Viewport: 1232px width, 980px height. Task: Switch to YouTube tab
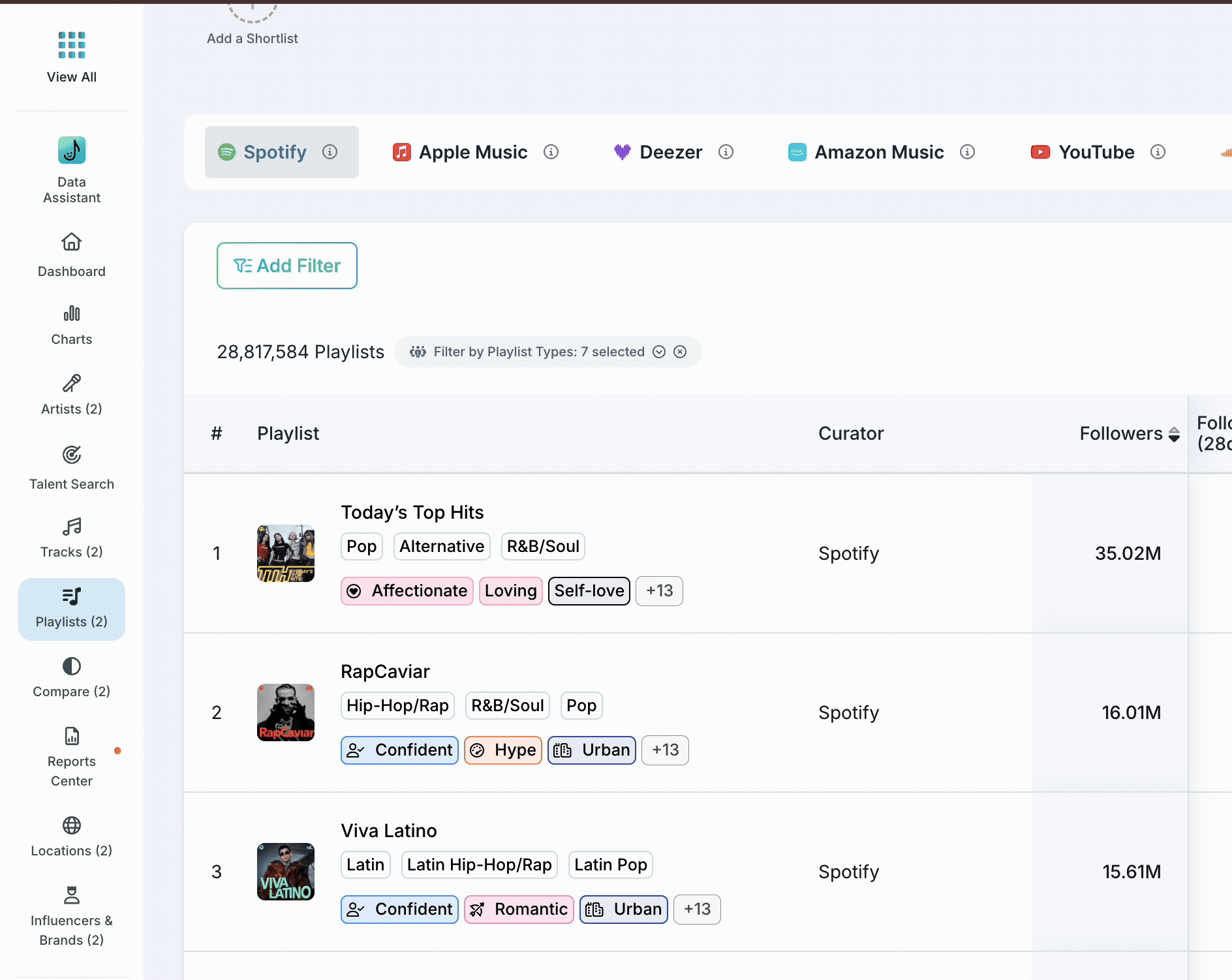1083,152
